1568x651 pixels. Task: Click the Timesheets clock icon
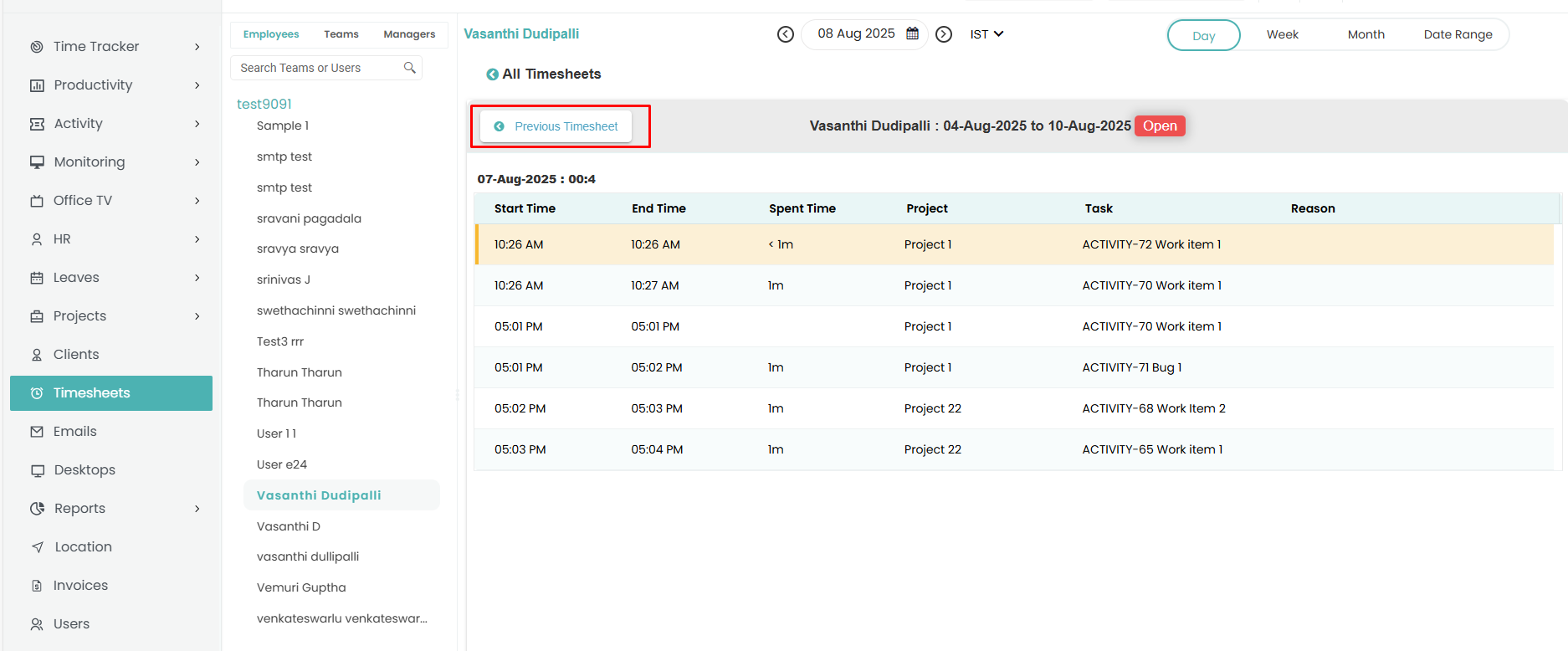point(37,393)
